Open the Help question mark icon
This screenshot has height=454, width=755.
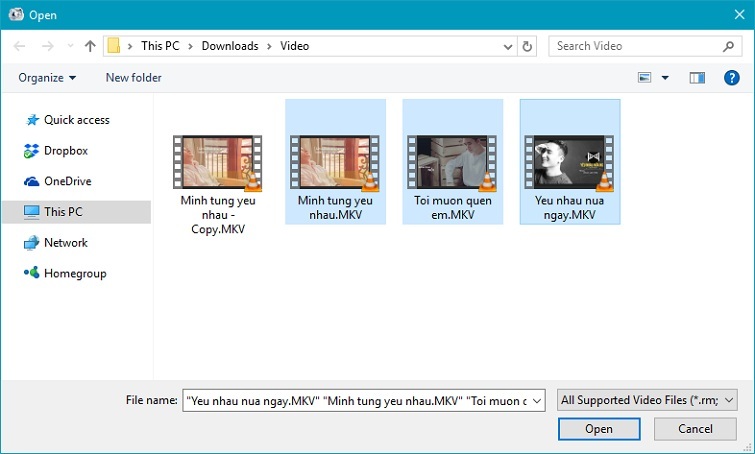731,77
